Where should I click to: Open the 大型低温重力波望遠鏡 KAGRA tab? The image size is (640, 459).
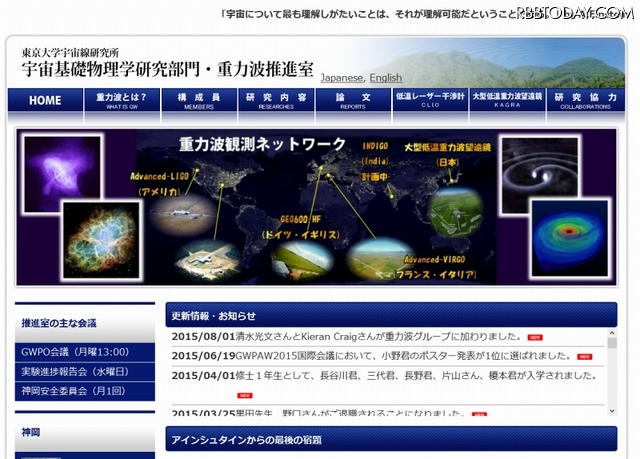point(507,100)
